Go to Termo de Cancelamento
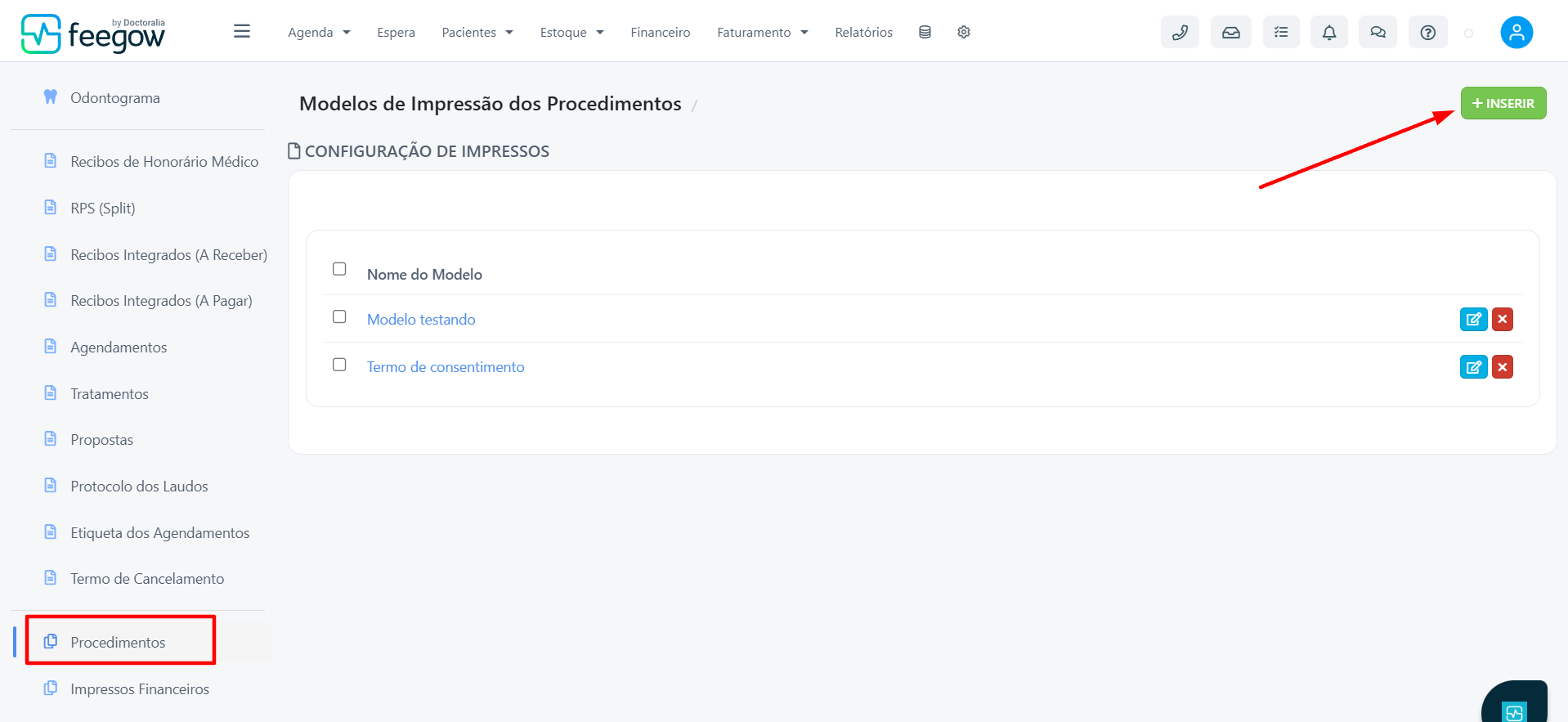This screenshot has width=1568, height=722. tap(147, 579)
